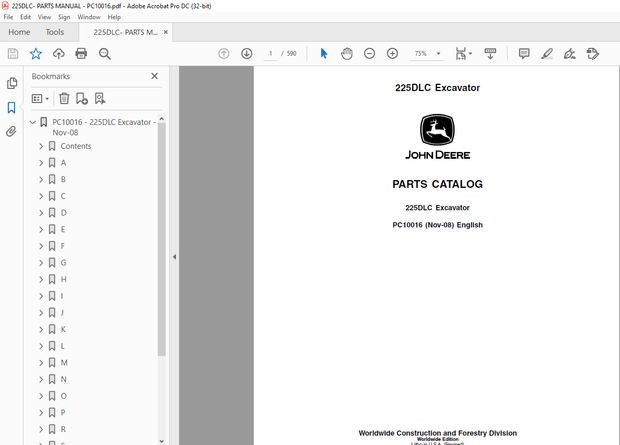The image size is (620, 445).
Task: Expand the Contents bookmark
Action: (41, 146)
